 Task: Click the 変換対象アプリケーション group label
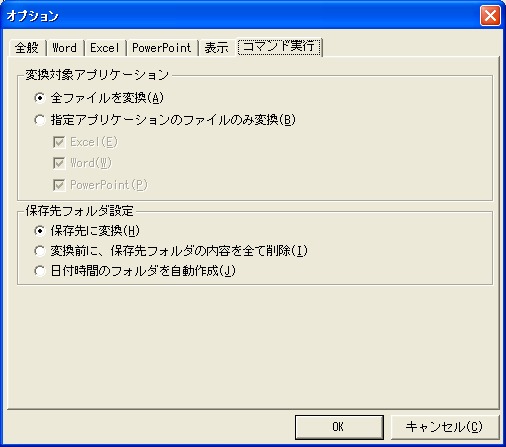click(x=97, y=75)
